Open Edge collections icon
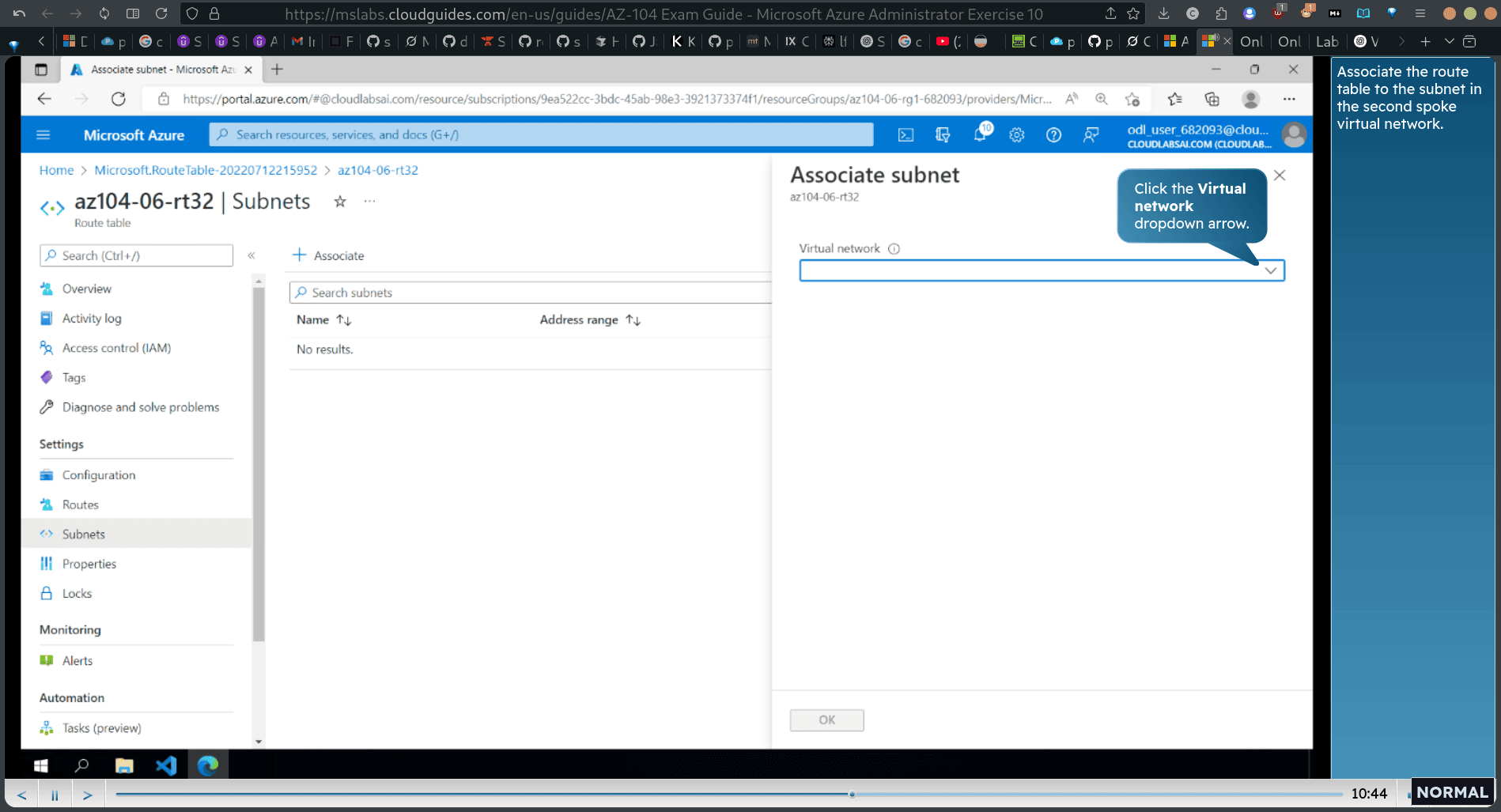 (1212, 99)
